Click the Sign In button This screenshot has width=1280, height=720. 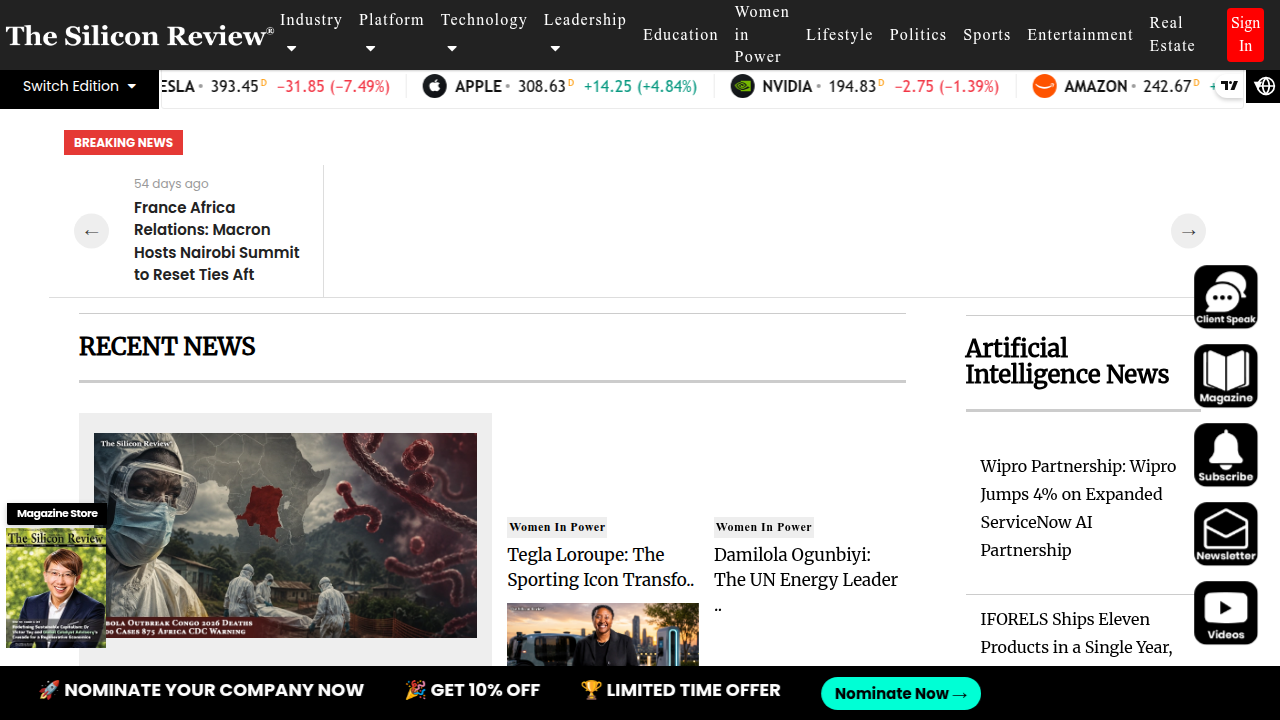1245,34
